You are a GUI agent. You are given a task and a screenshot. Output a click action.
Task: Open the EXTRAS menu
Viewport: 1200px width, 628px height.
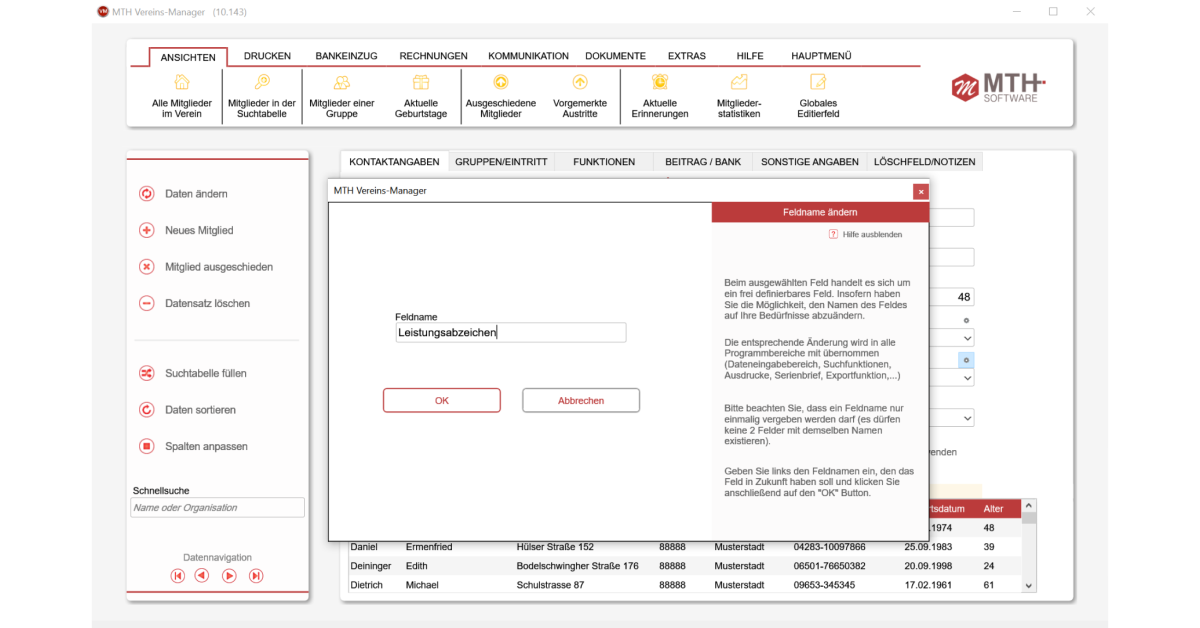[686, 56]
